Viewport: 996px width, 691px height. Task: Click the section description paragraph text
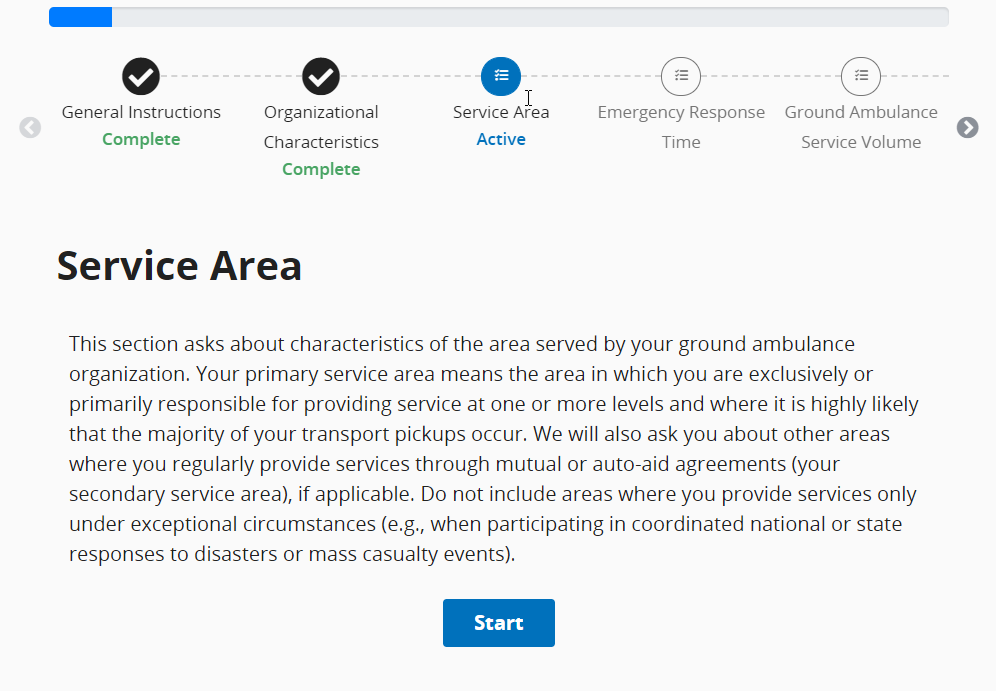pyautogui.click(x=493, y=449)
